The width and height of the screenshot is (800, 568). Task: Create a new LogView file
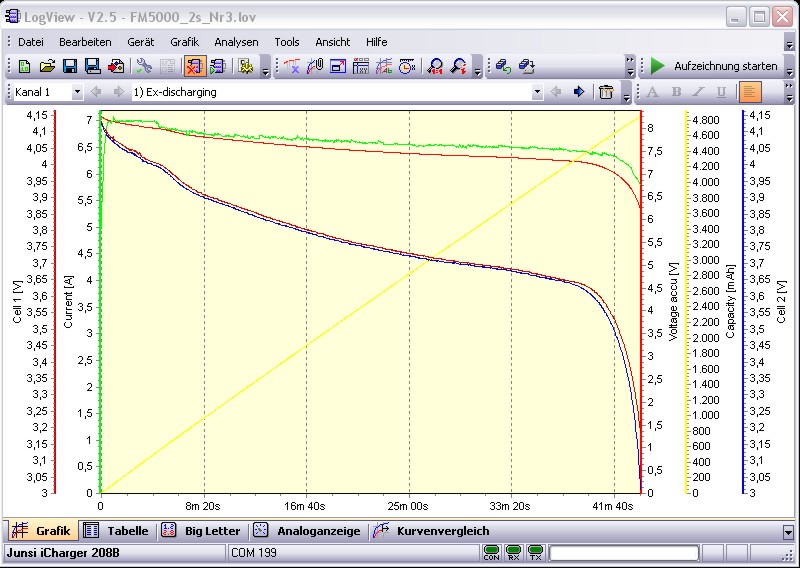(x=24, y=66)
